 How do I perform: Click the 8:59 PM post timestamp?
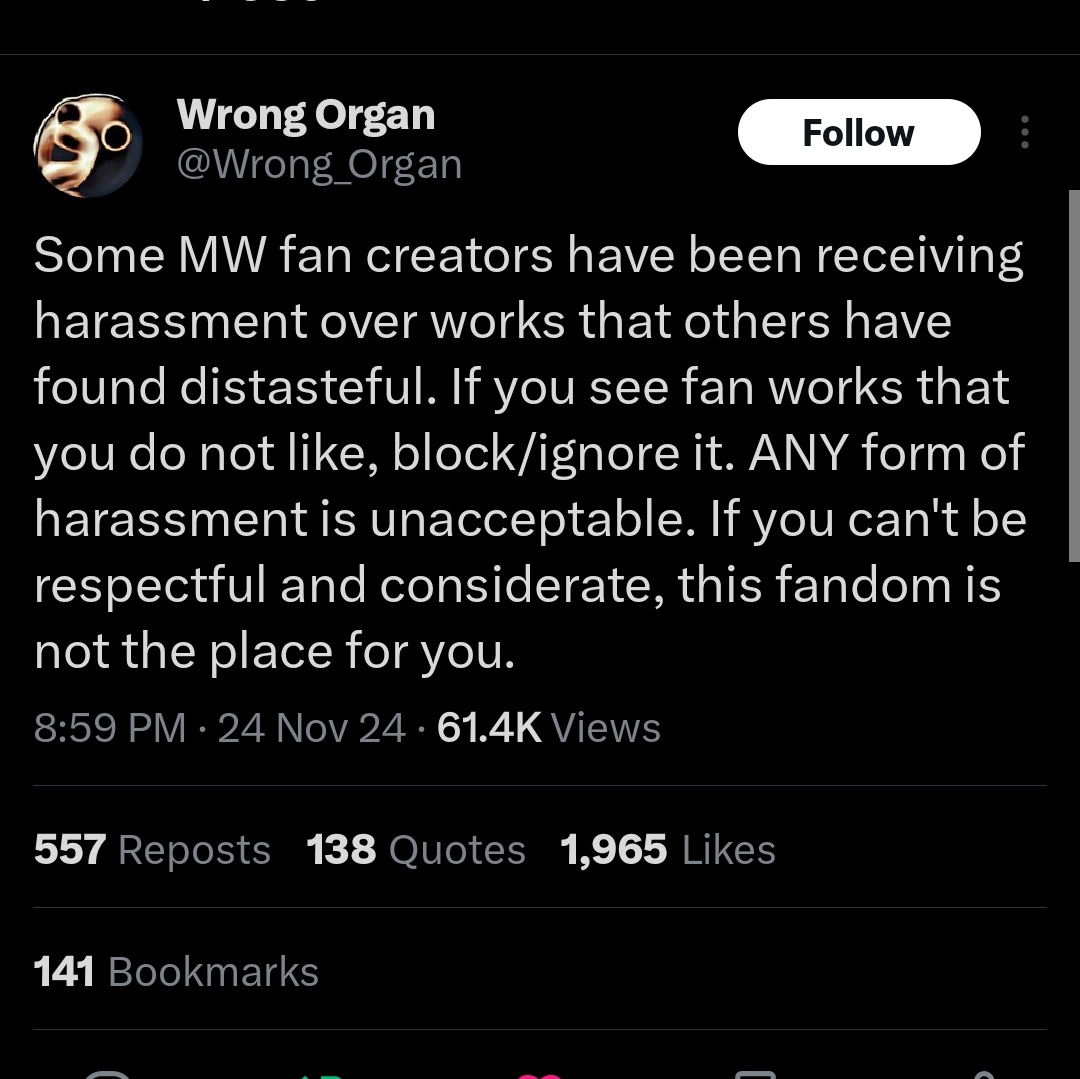(x=110, y=728)
